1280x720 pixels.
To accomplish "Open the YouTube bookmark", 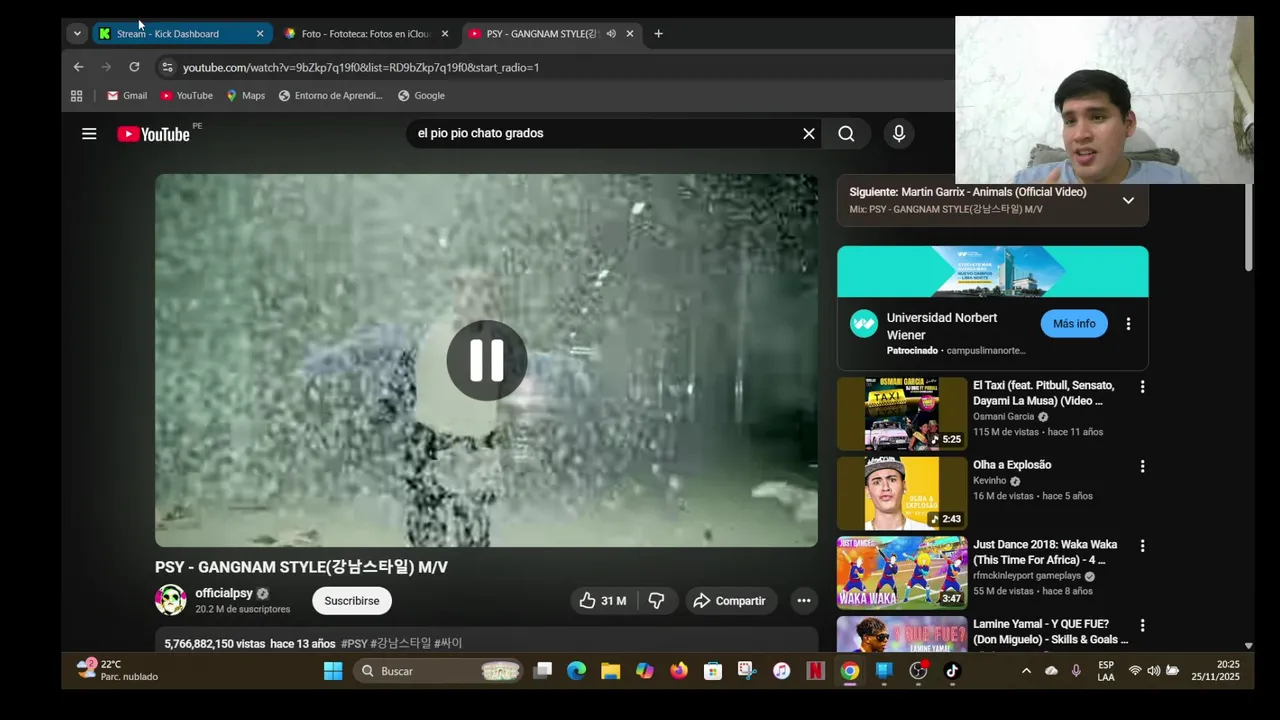I will (187, 96).
